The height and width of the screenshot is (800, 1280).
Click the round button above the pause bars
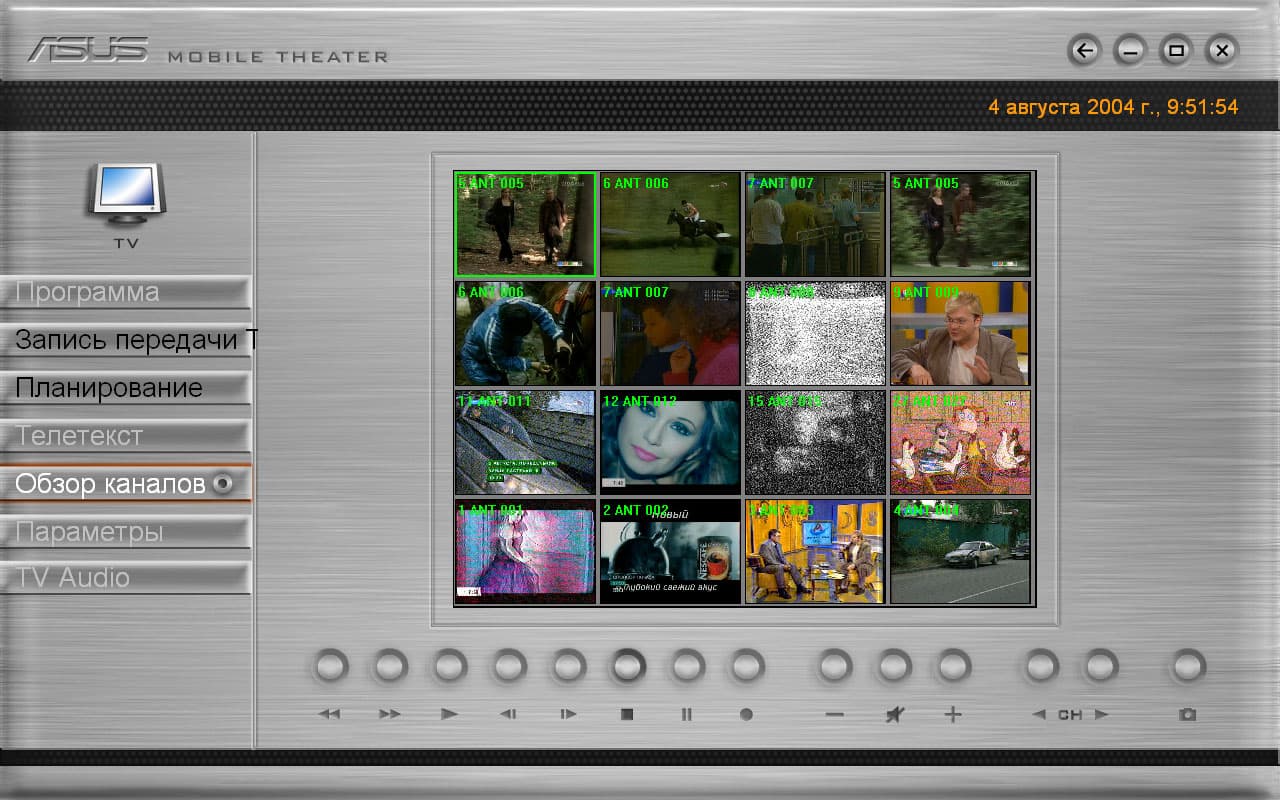point(687,666)
